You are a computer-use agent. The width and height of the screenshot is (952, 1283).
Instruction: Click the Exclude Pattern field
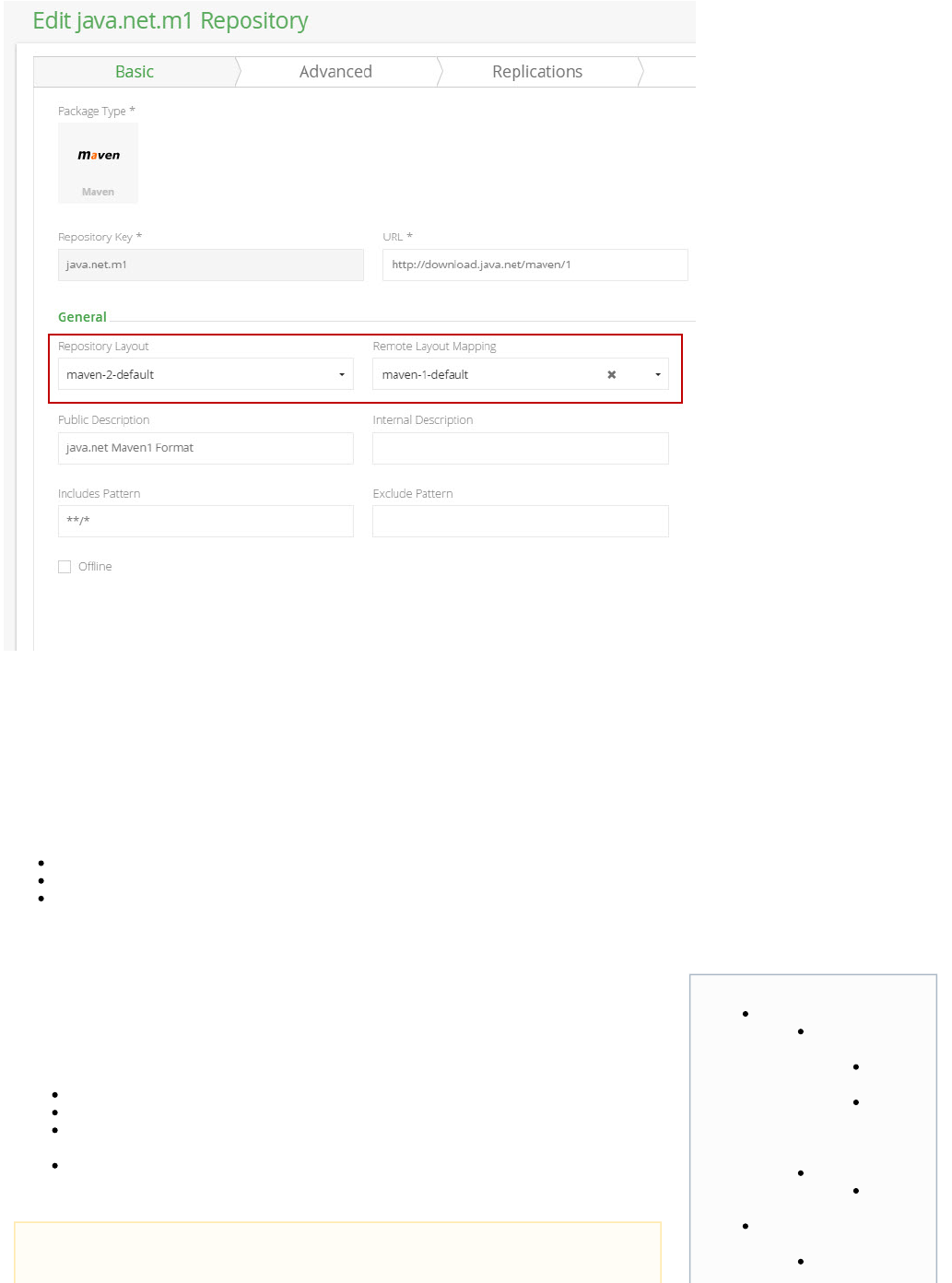(521, 522)
